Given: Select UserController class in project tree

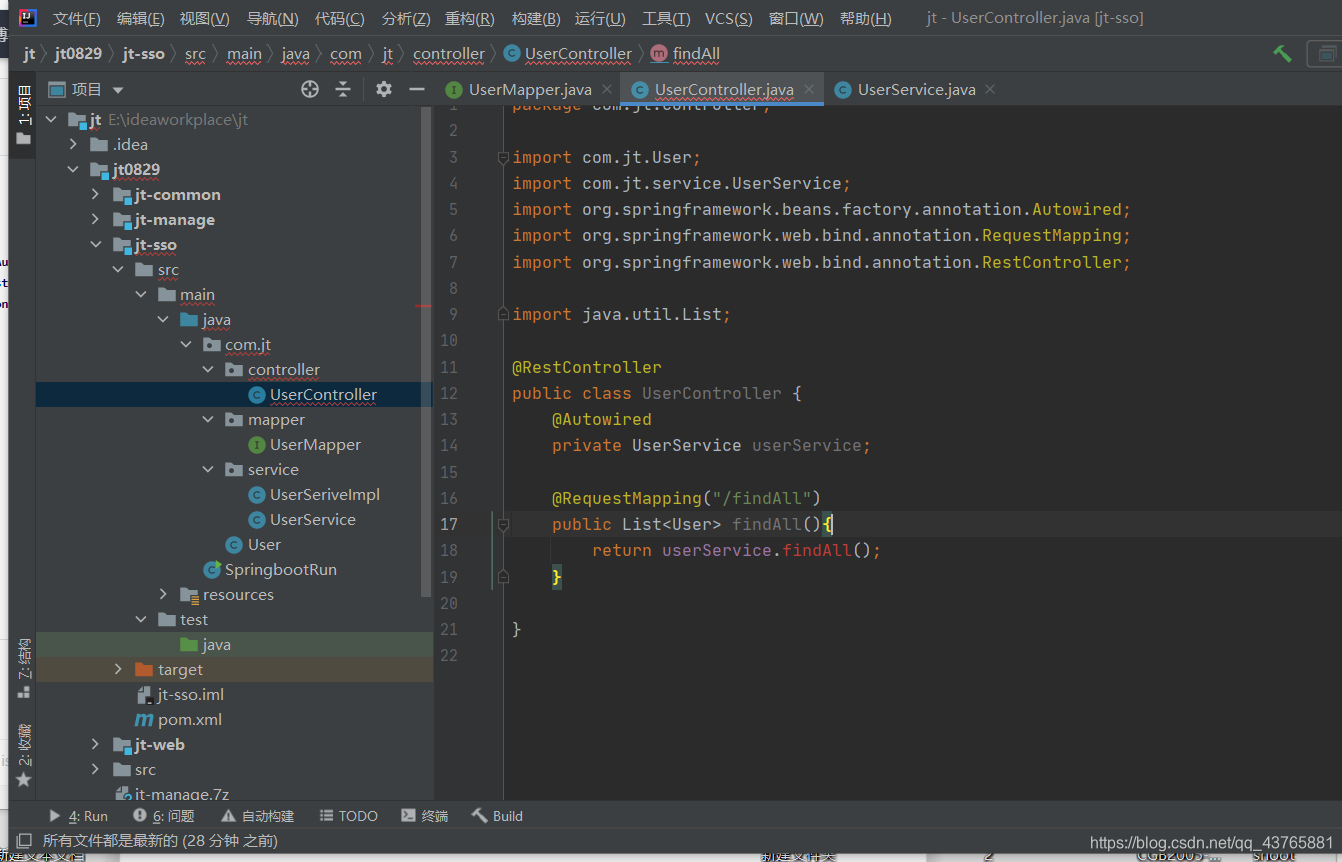Looking at the screenshot, I should pyautogui.click(x=323, y=395).
